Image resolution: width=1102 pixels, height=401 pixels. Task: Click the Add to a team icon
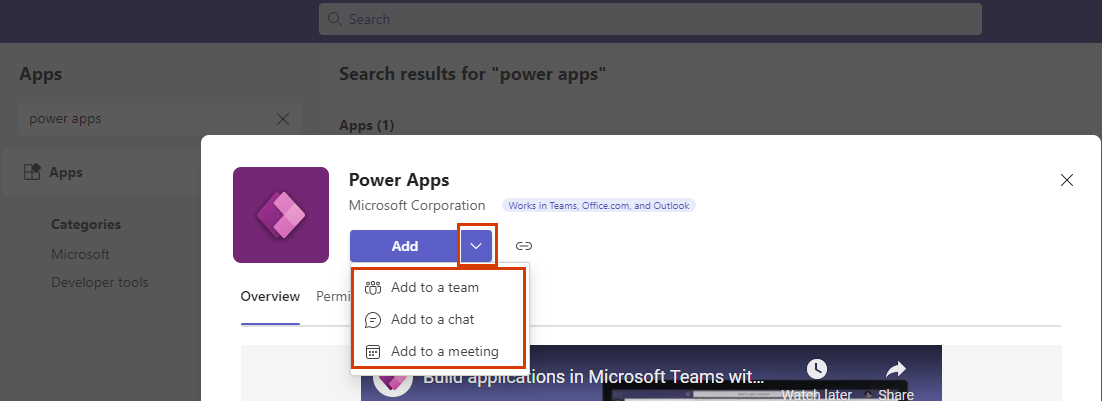(x=373, y=287)
